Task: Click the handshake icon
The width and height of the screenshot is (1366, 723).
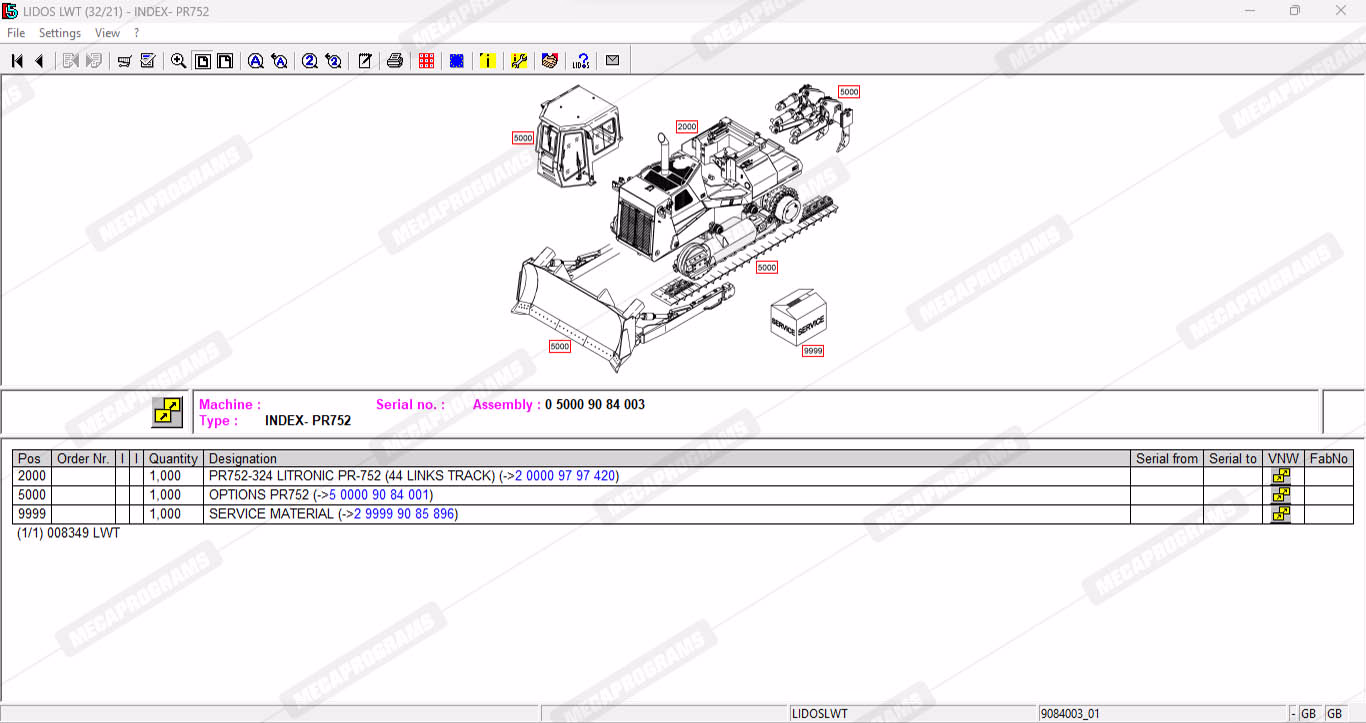Action: click(x=549, y=61)
